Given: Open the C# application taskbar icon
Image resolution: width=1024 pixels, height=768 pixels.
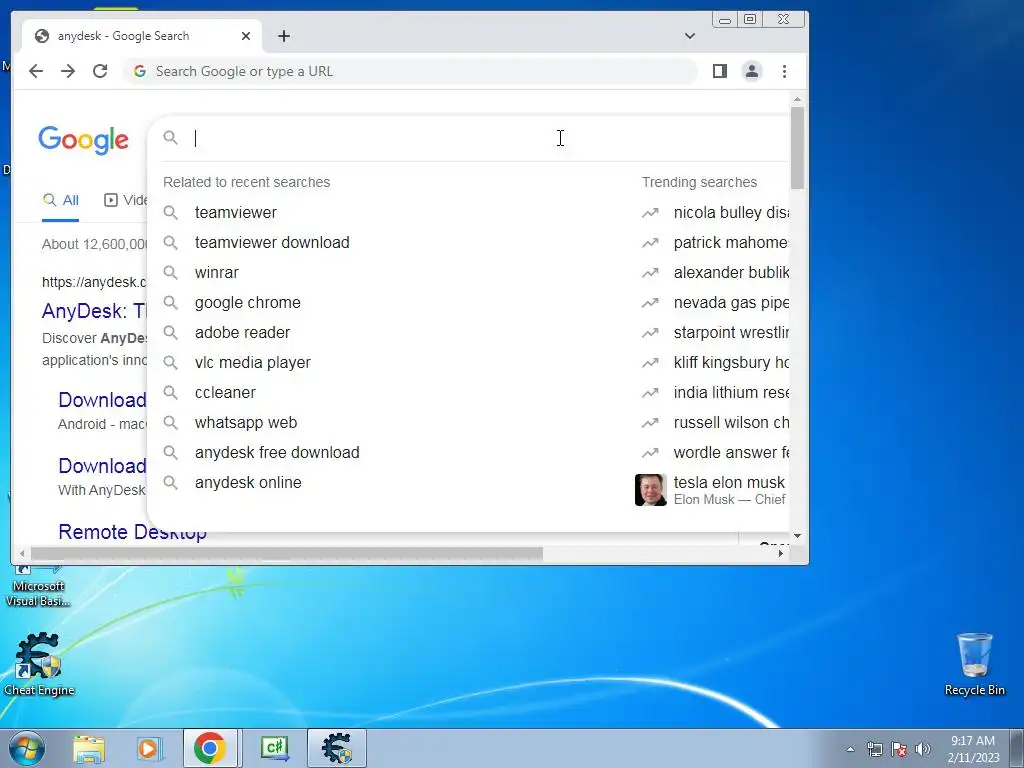Looking at the screenshot, I should click(274, 748).
